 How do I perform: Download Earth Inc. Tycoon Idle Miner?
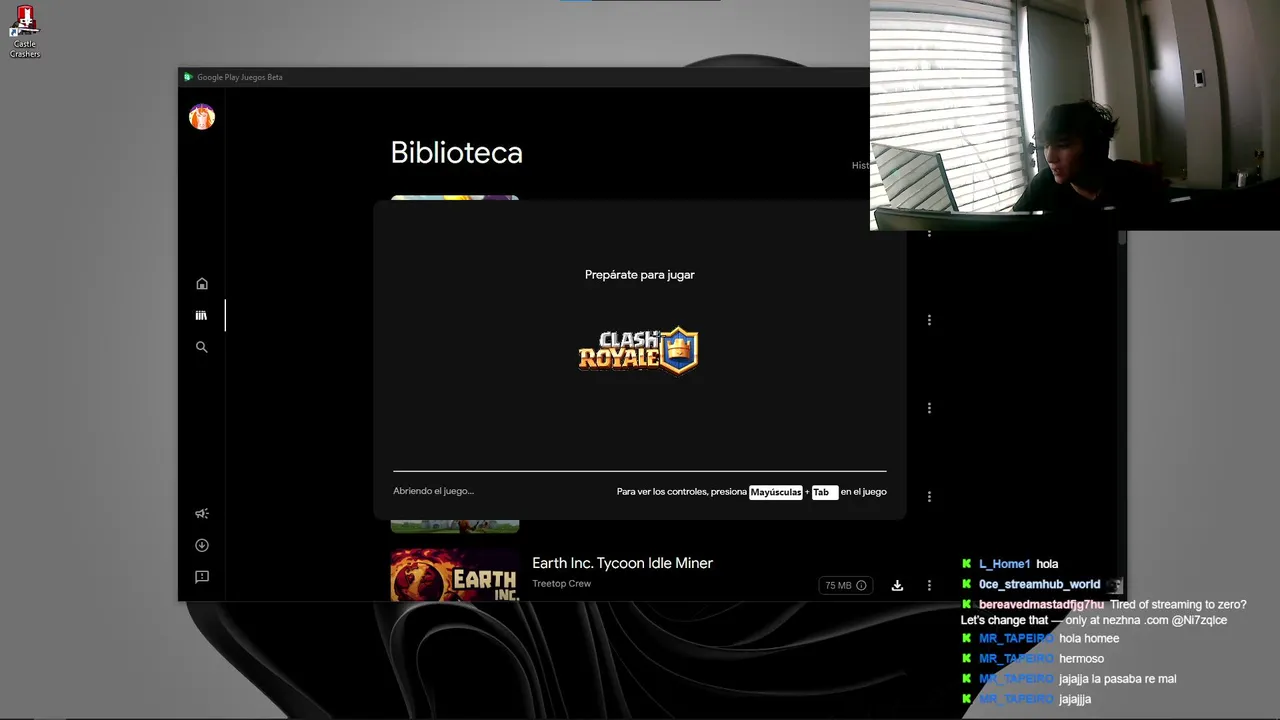(897, 585)
